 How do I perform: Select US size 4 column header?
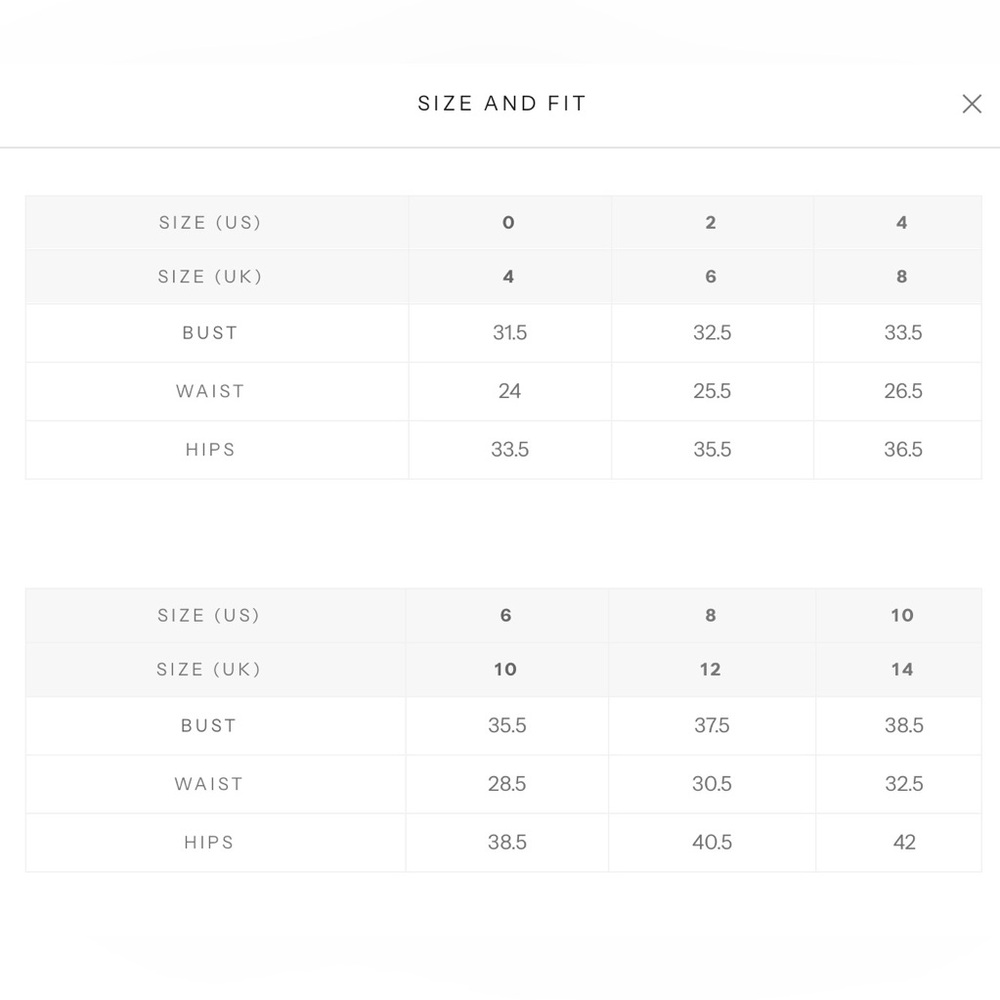click(901, 223)
